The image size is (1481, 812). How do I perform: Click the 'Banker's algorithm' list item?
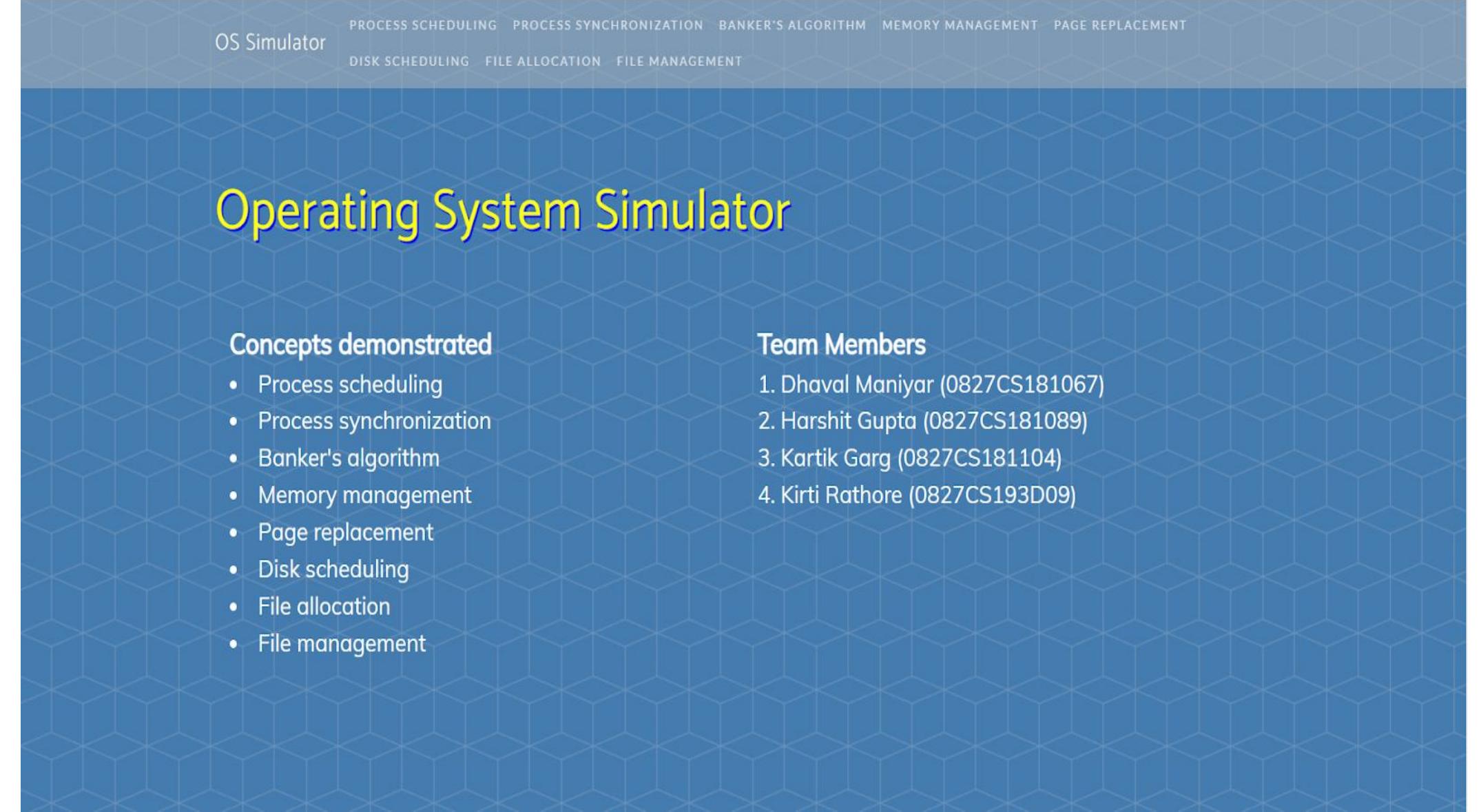pyautogui.click(x=349, y=458)
